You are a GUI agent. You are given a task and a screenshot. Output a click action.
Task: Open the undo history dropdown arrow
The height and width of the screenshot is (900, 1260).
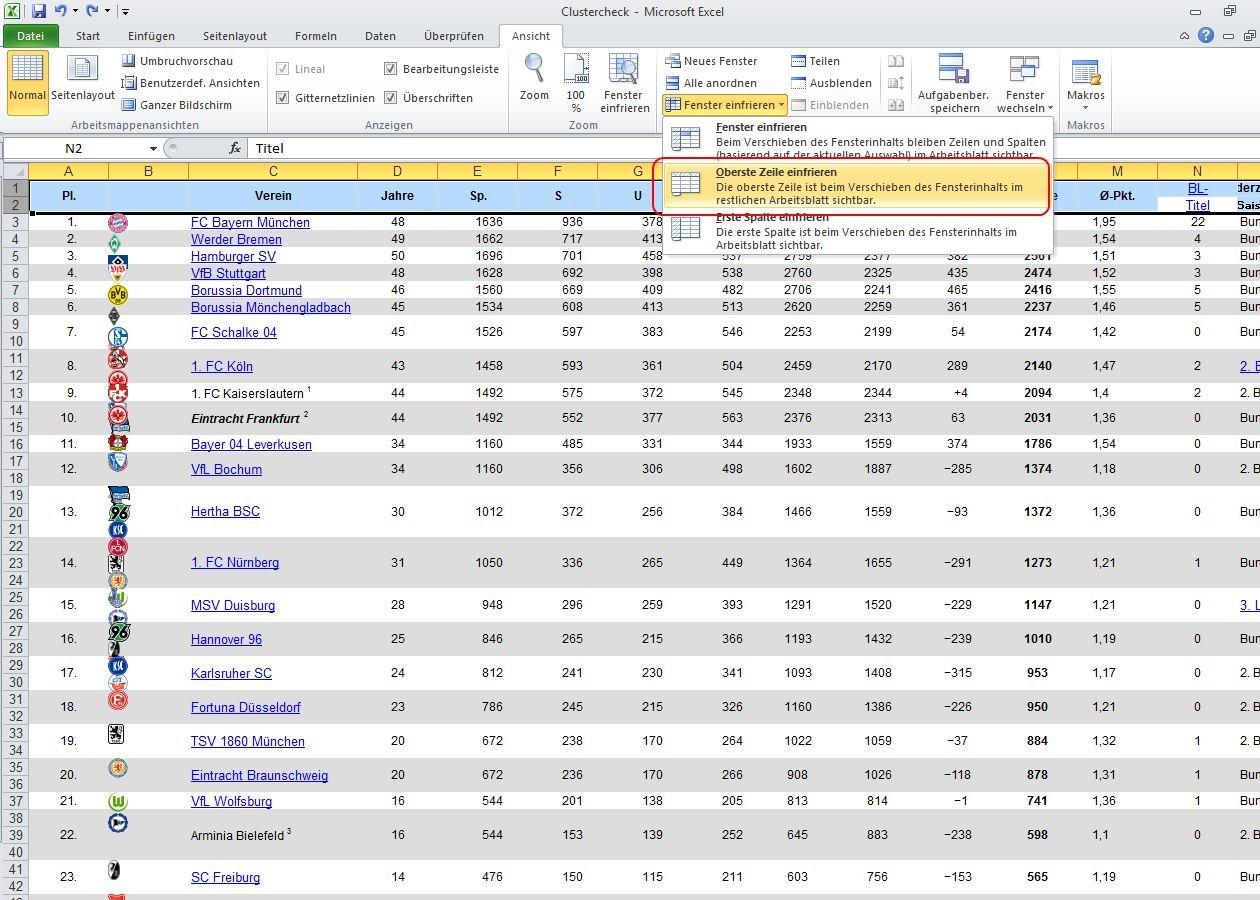point(74,11)
